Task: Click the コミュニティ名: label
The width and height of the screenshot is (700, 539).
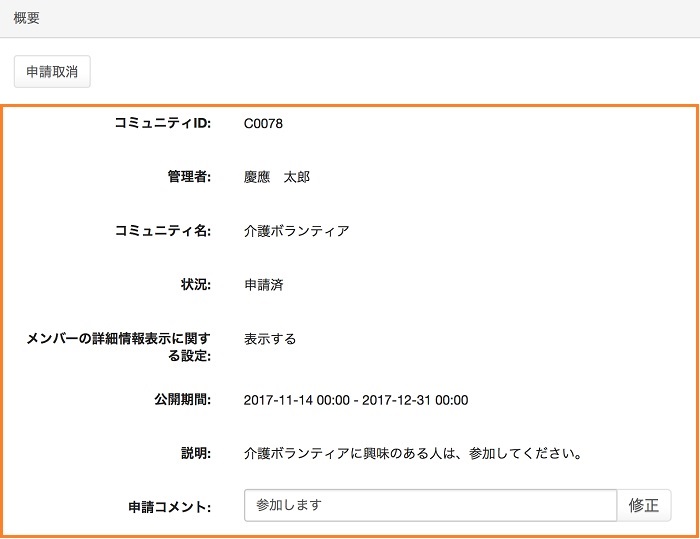Action: (x=162, y=231)
